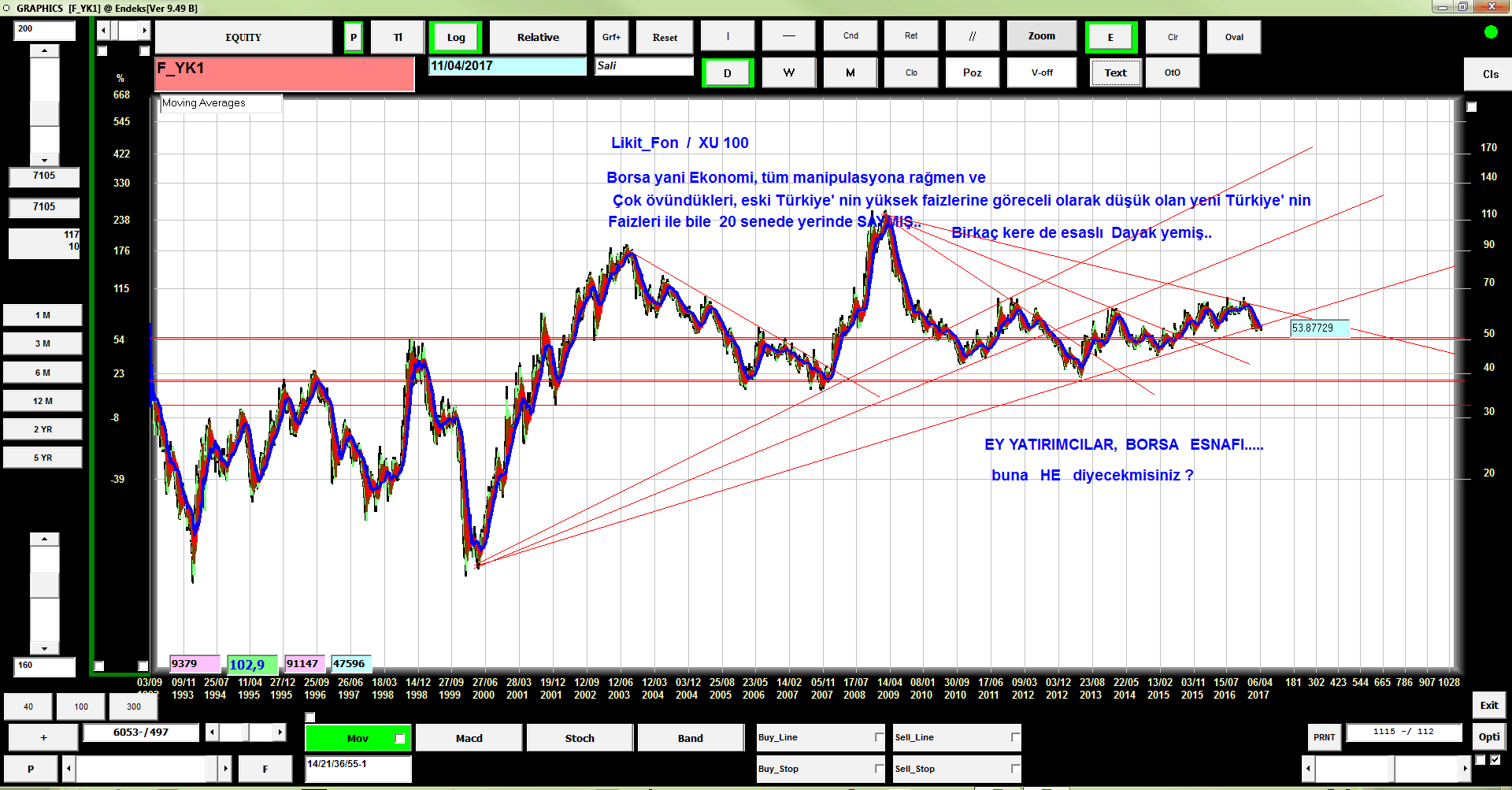Select the 2 YR range button

43,429
